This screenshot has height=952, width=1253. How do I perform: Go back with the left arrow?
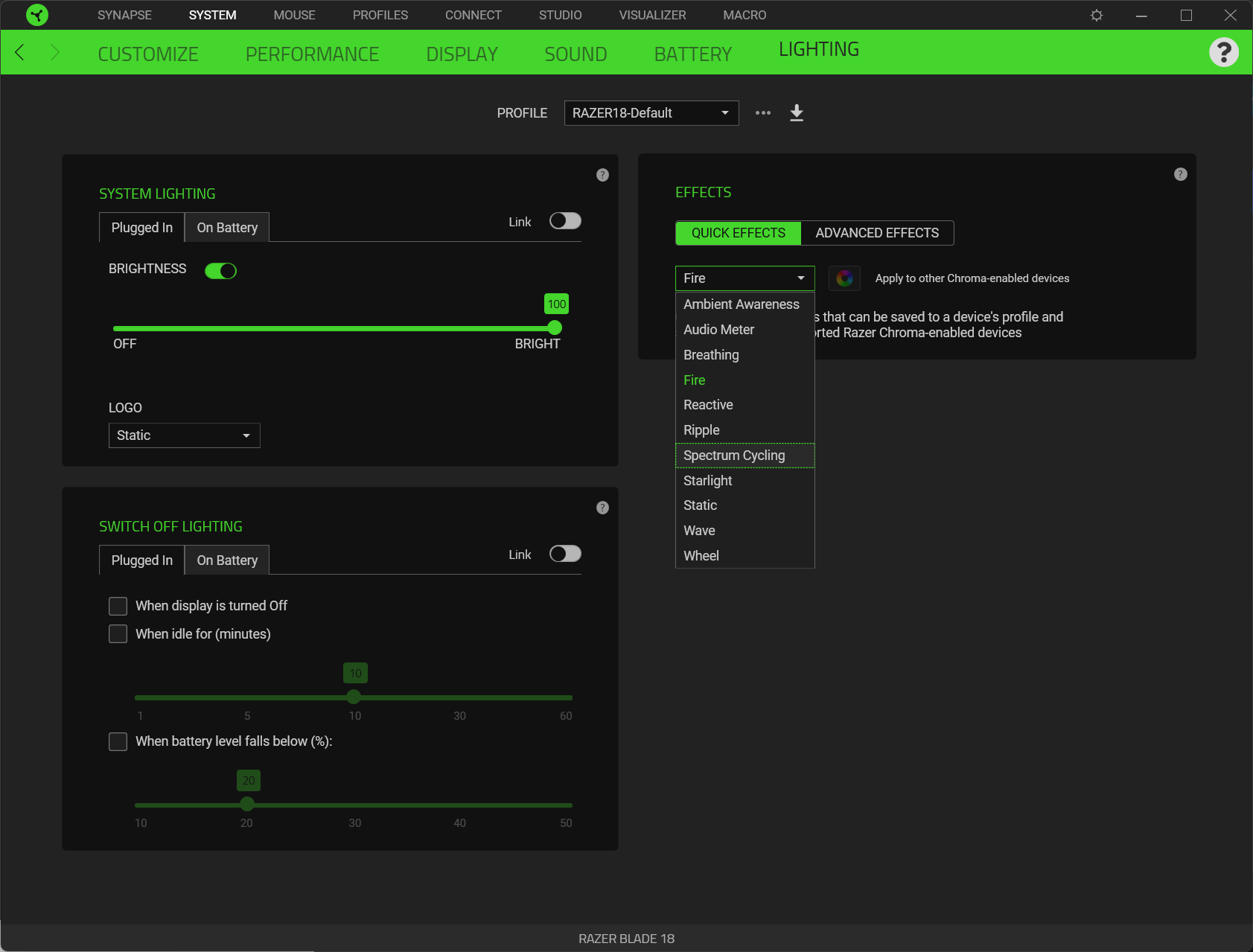(20, 52)
